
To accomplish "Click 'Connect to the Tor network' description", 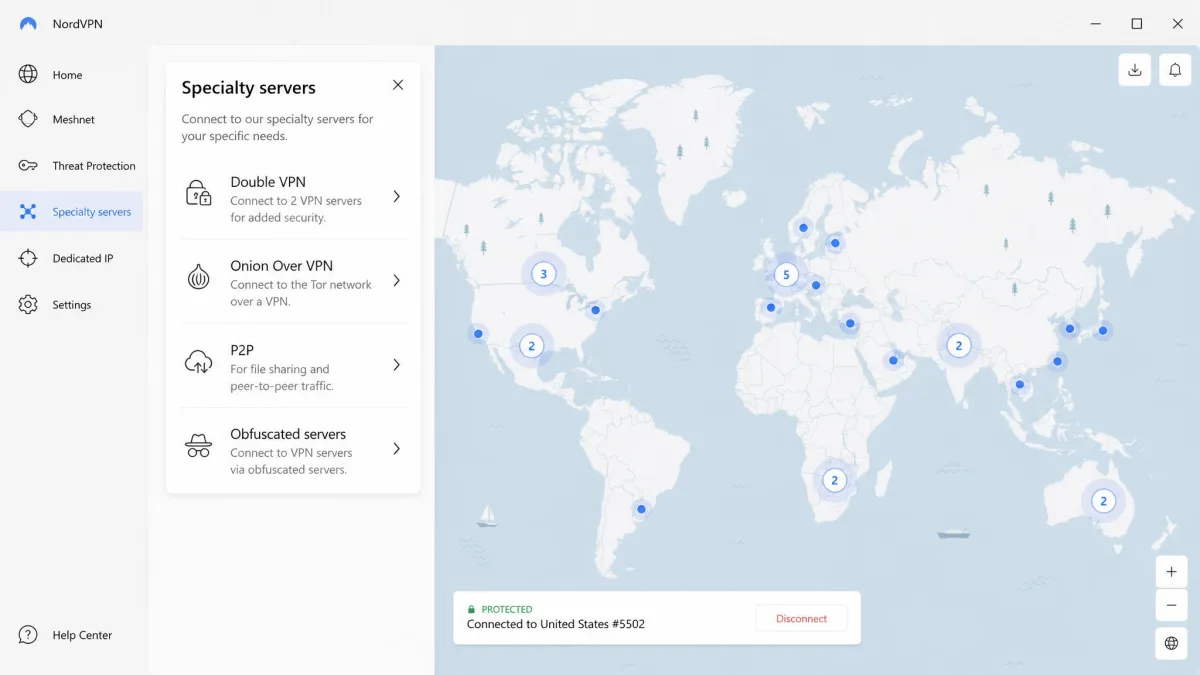I will point(301,285).
